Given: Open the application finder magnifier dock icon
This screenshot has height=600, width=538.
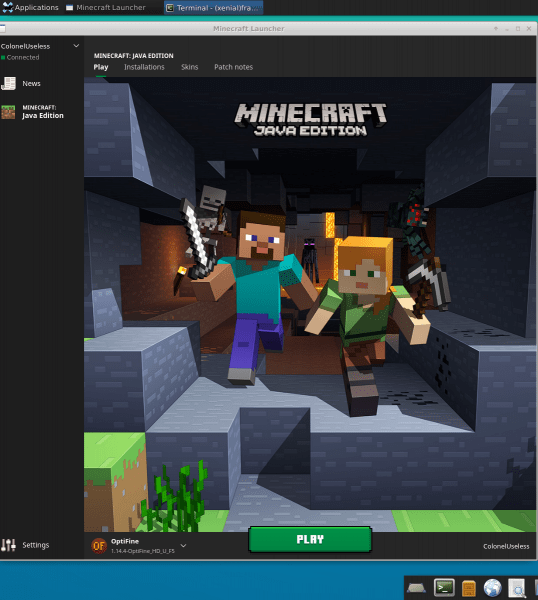Looking at the screenshot, I should [x=517, y=588].
